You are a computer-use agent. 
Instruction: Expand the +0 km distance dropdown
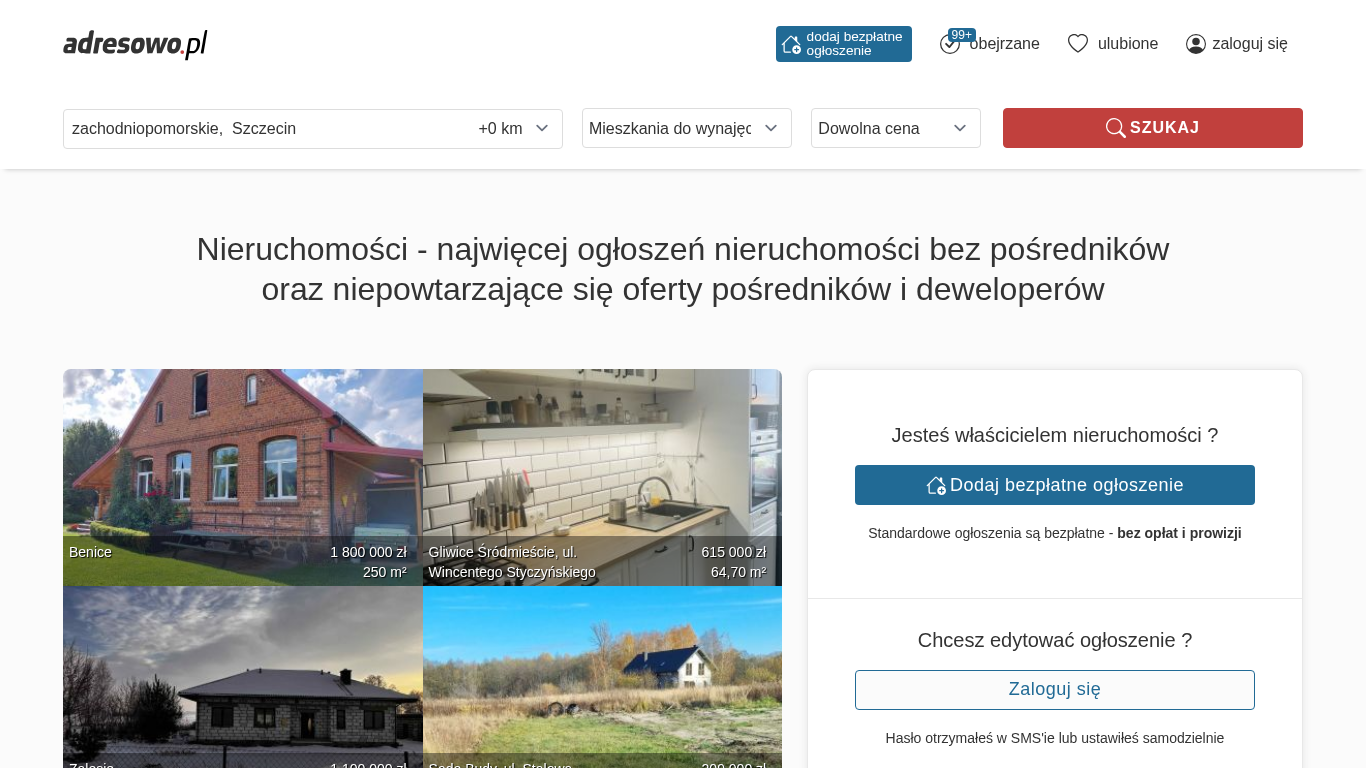tap(514, 128)
